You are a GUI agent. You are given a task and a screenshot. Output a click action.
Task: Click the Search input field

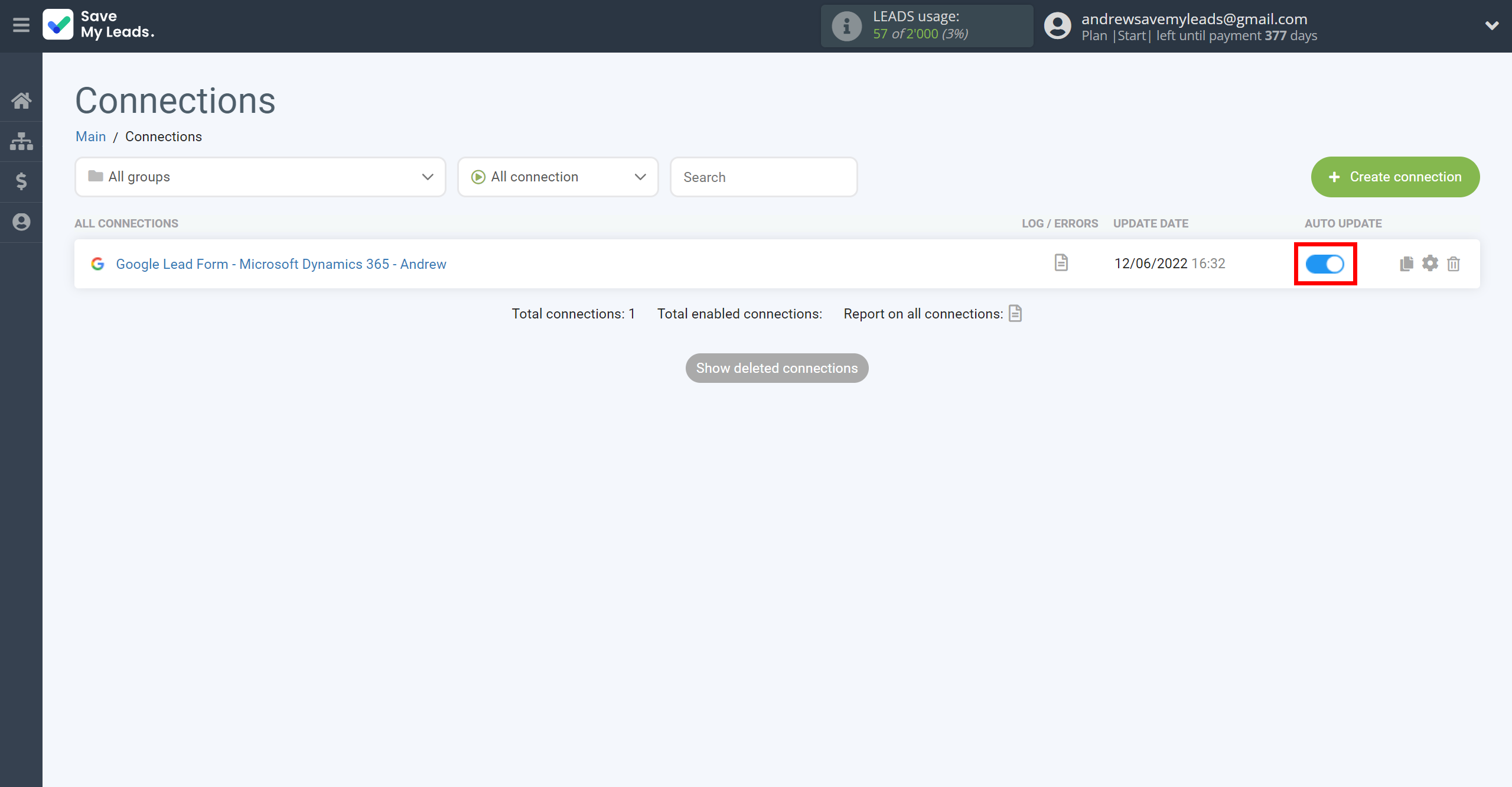[x=763, y=177]
